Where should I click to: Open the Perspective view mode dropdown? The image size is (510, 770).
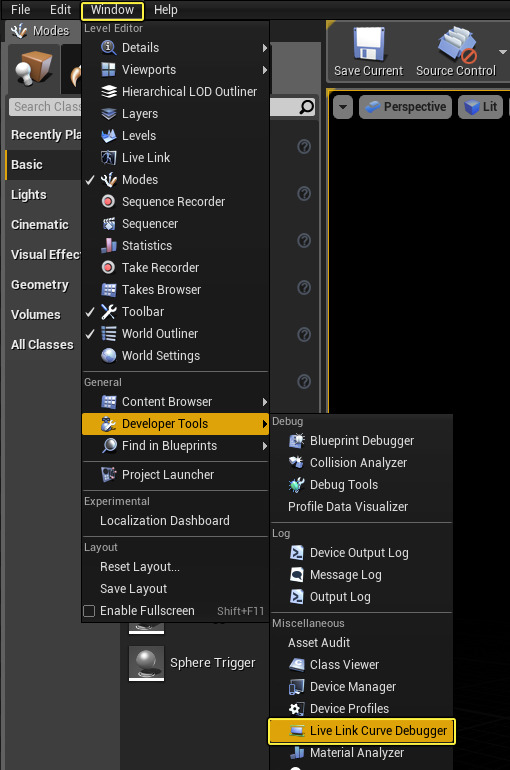click(405, 107)
